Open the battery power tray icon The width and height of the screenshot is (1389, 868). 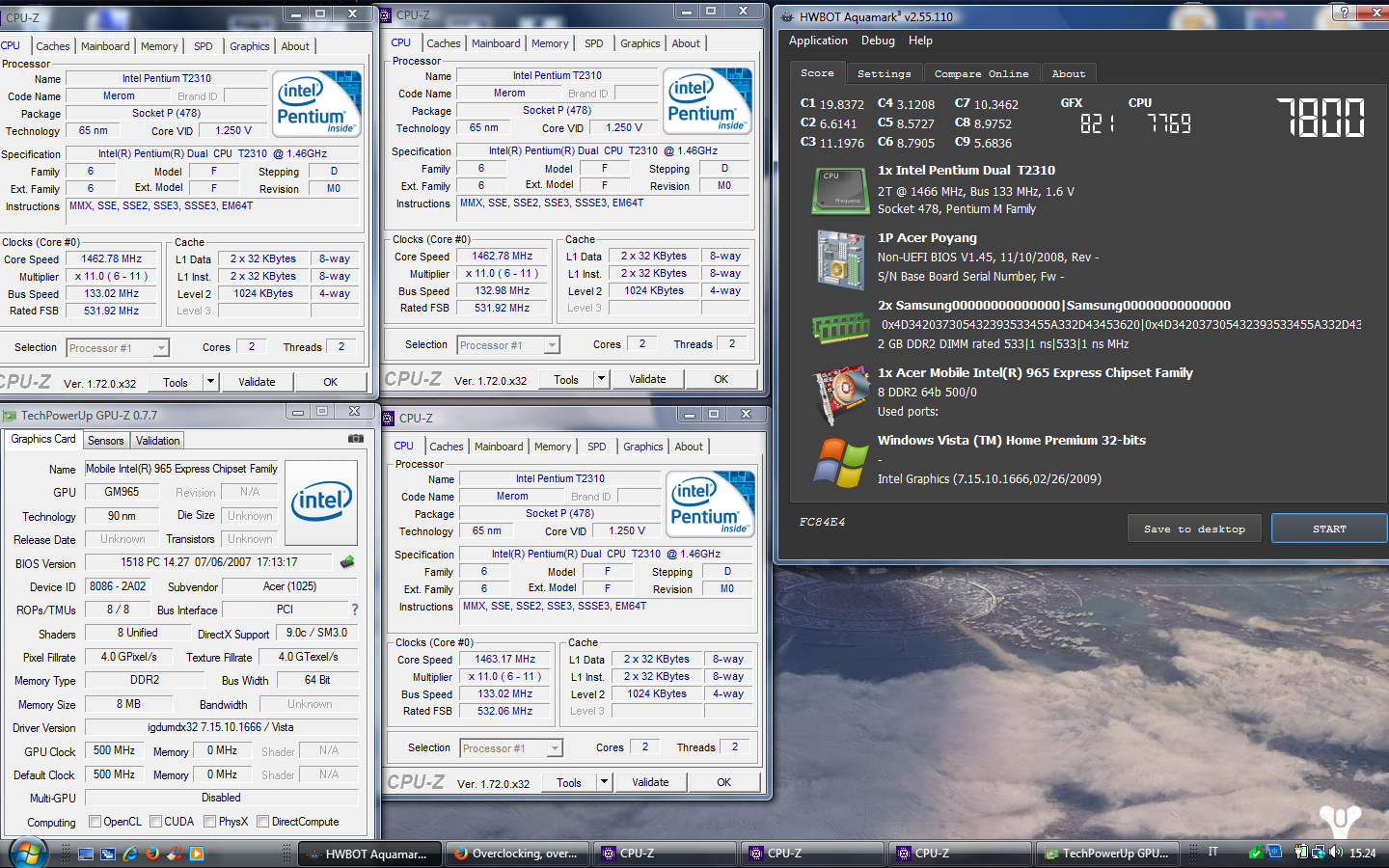(x=1301, y=852)
